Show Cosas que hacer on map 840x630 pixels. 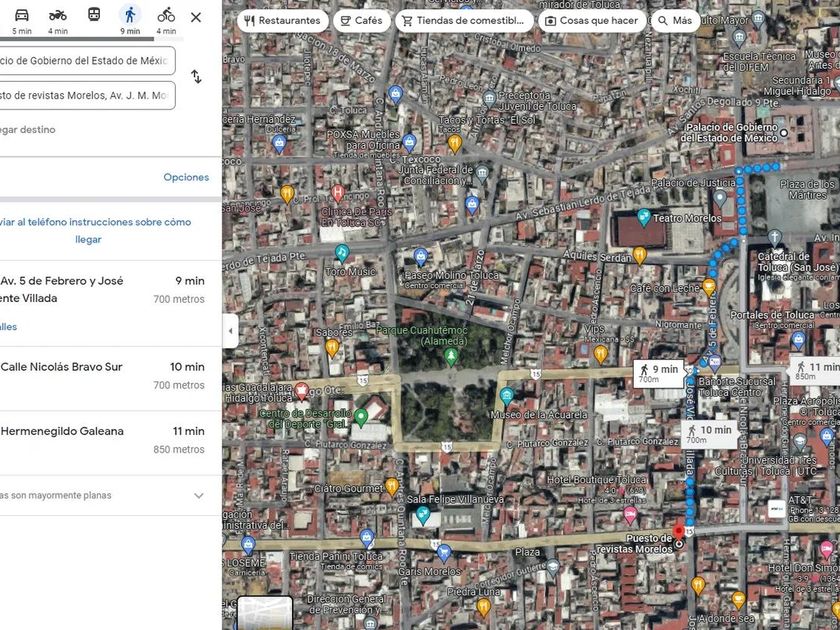[x=591, y=20]
